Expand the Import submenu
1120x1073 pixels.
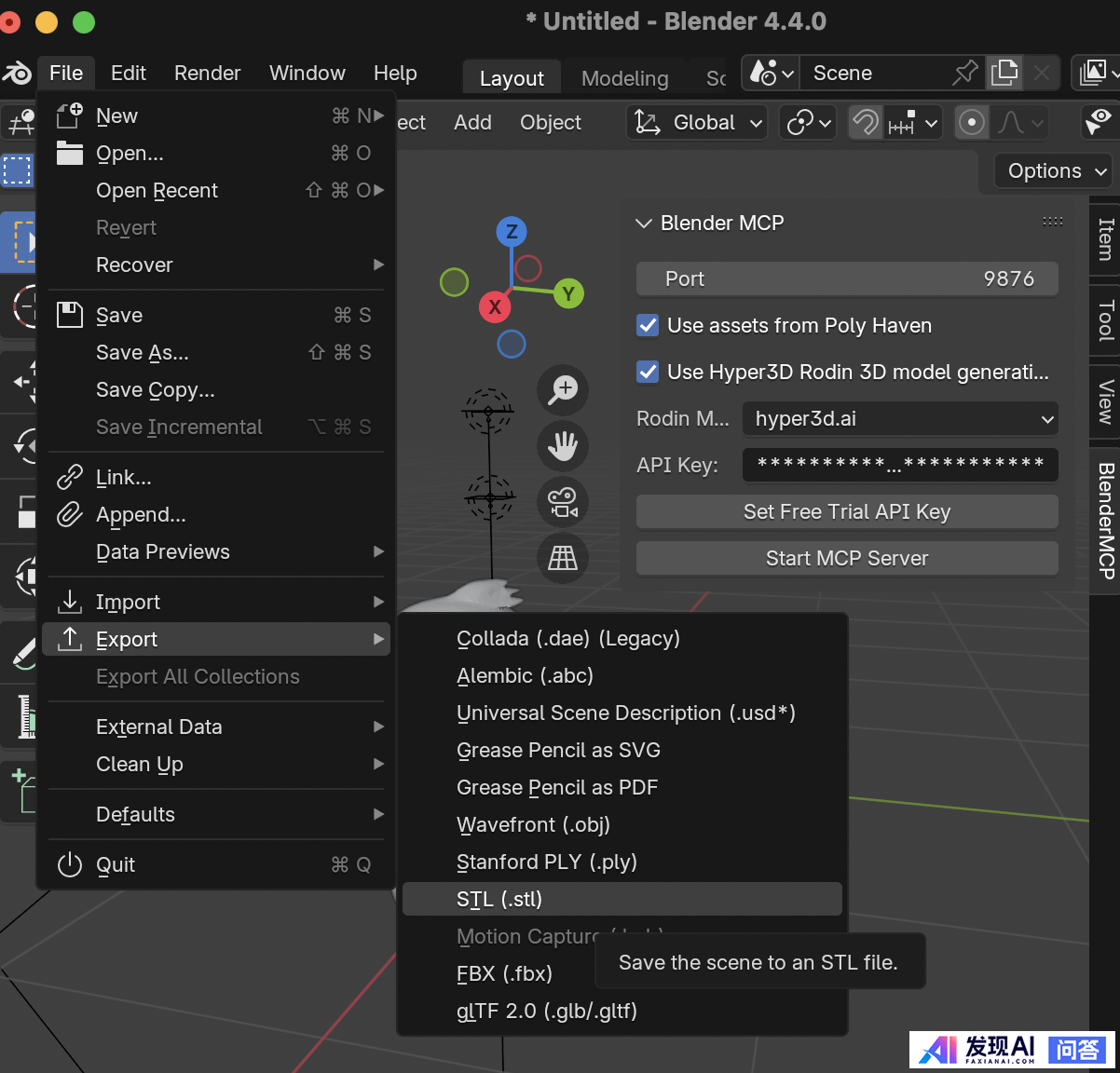tap(216, 602)
